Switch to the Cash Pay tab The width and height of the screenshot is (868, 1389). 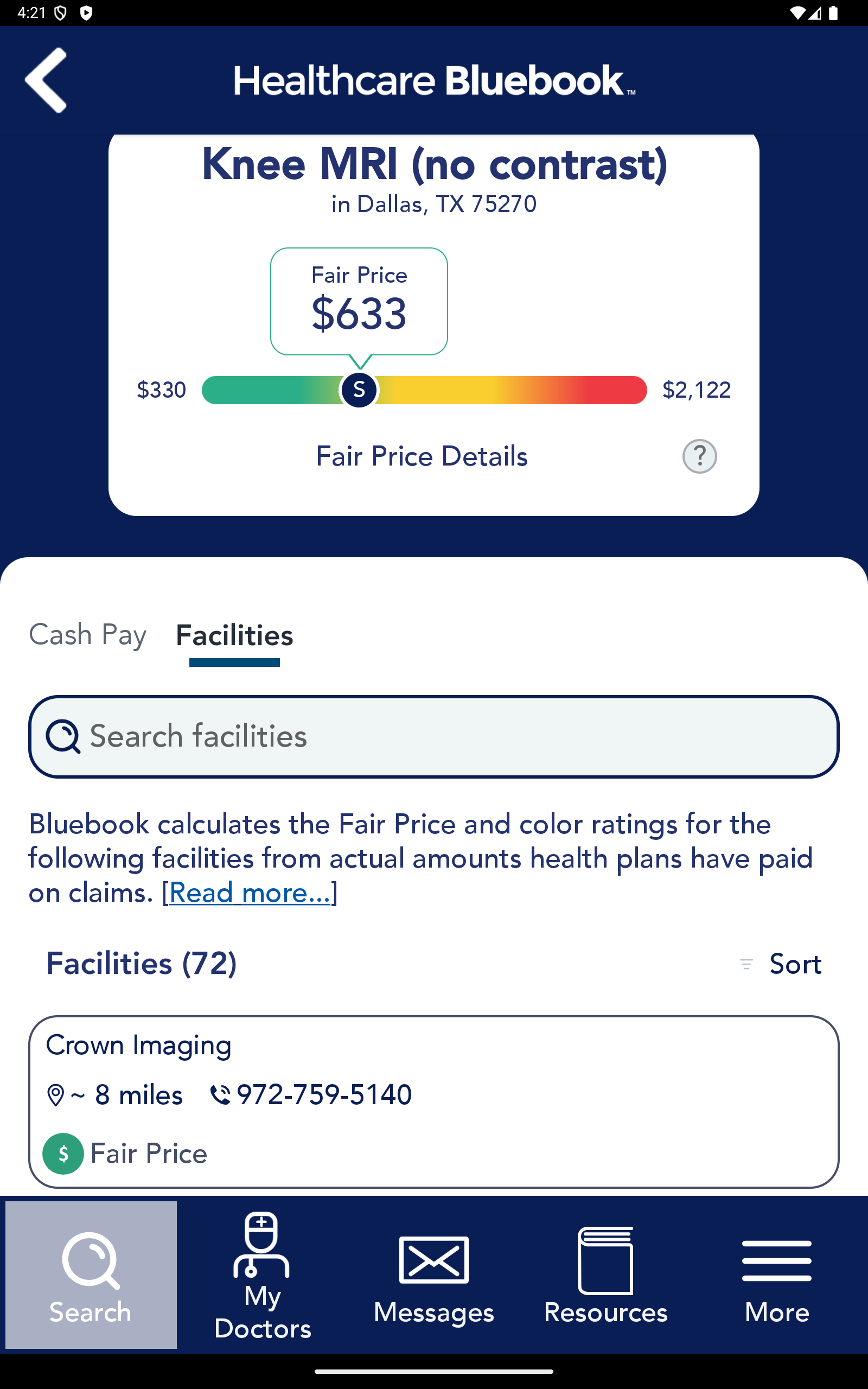88,635
